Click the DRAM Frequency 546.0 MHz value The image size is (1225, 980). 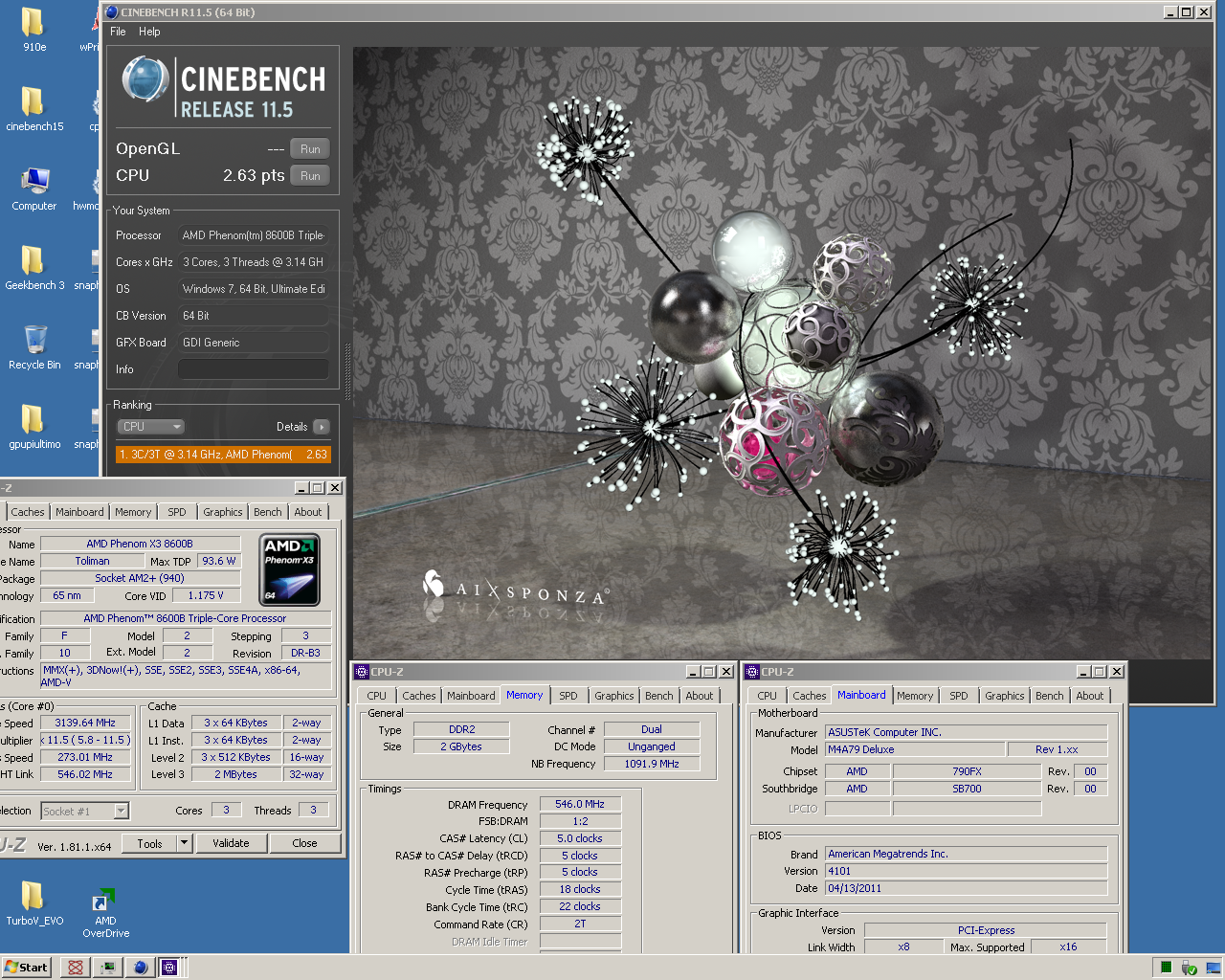[580, 804]
